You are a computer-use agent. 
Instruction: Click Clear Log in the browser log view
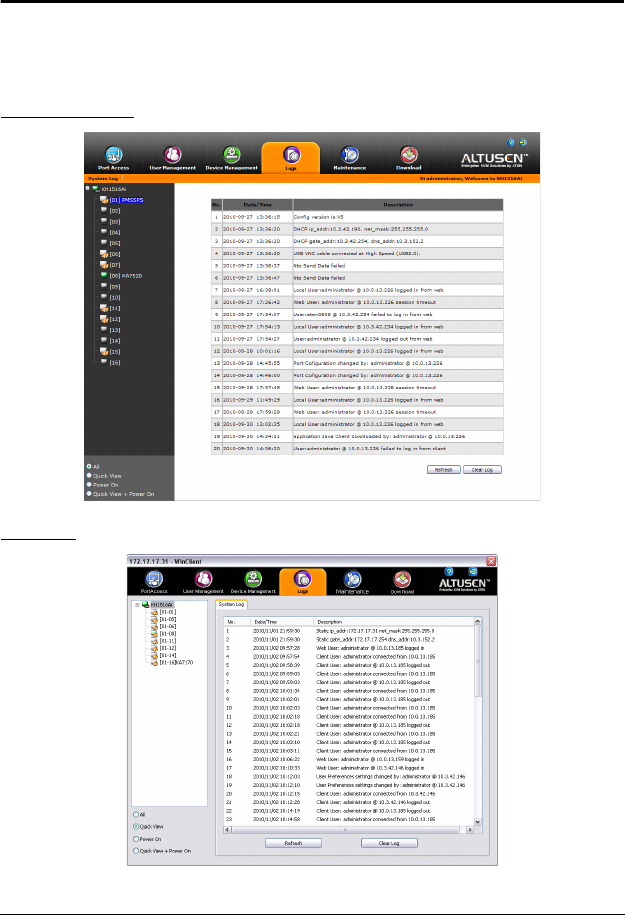tap(482, 470)
